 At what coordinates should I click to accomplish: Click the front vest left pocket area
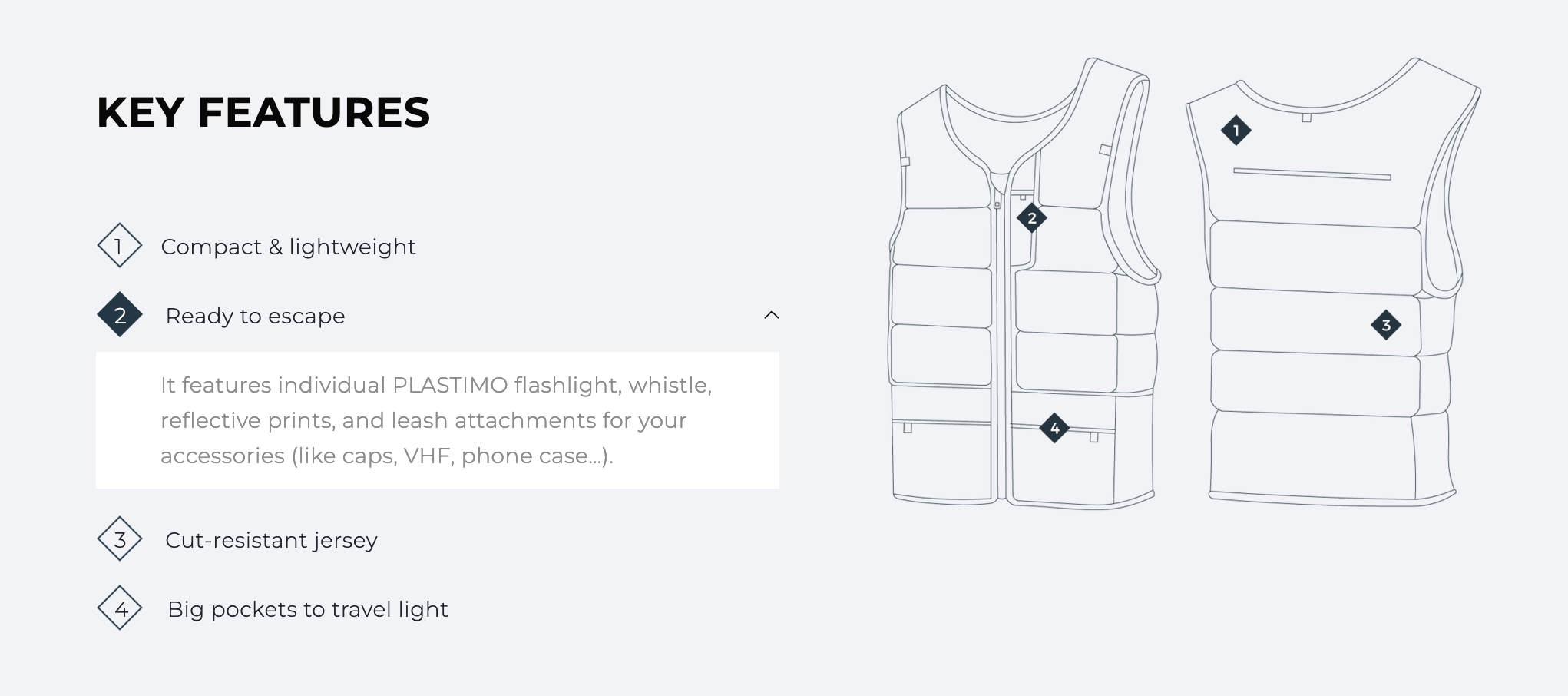(x=942, y=461)
